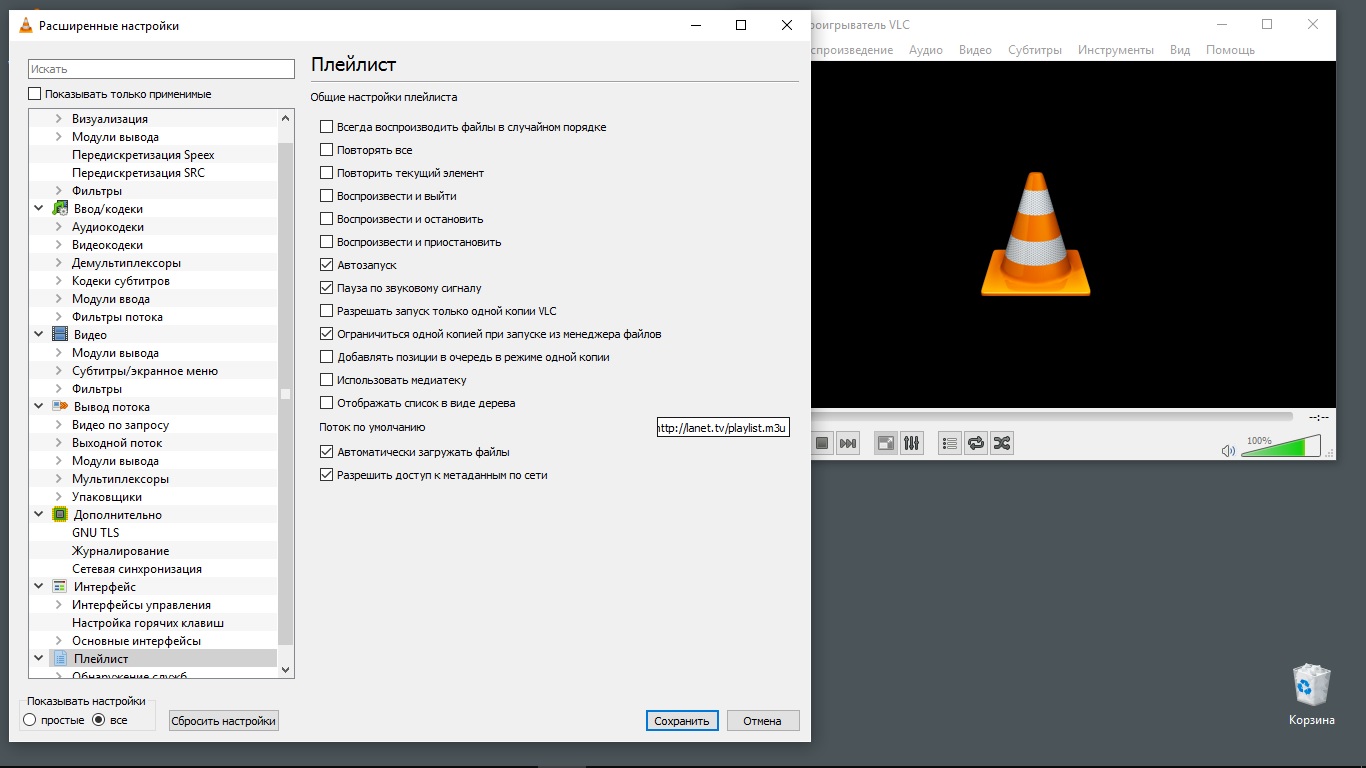Toggle loop repeat icon
Image resolution: width=1366 pixels, height=768 pixels.
click(x=975, y=443)
